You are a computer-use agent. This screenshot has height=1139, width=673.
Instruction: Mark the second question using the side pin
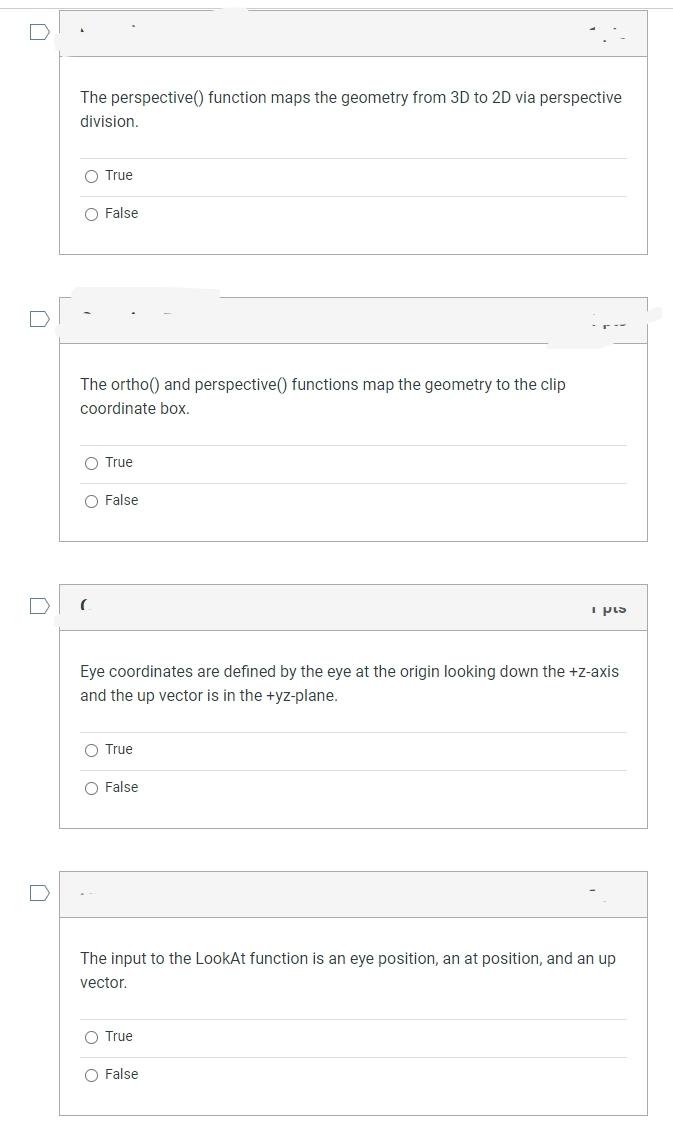click(38, 318)
